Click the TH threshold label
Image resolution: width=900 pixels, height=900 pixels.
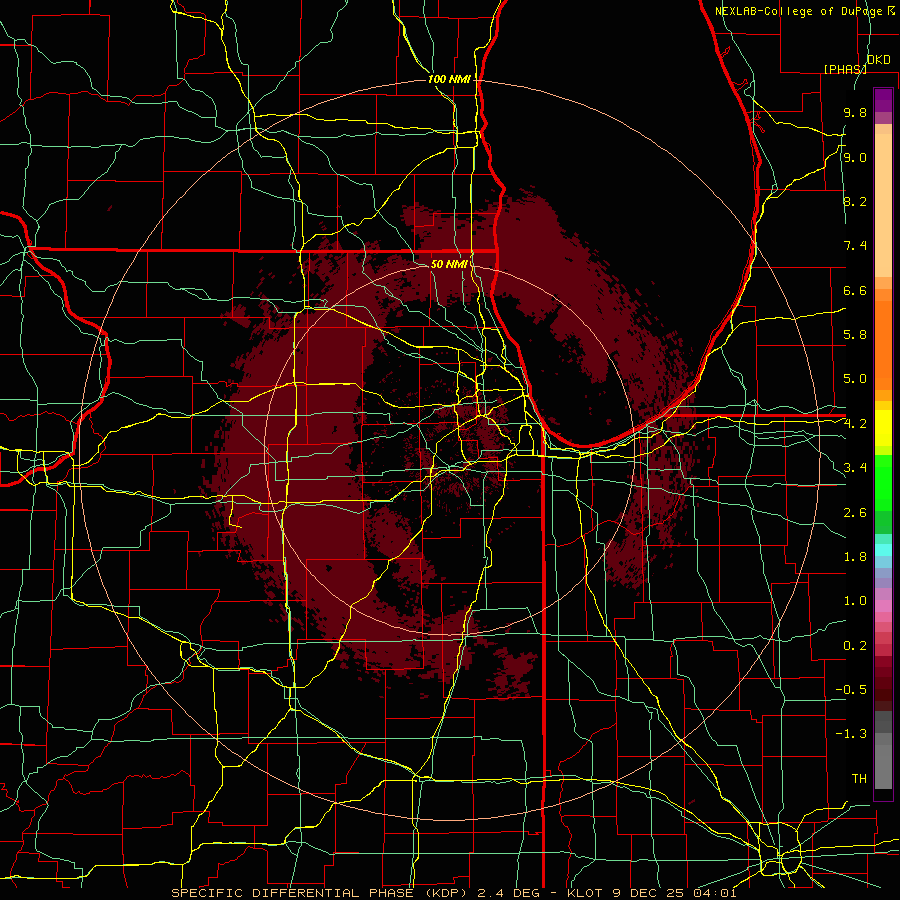[x=859, y=778]
